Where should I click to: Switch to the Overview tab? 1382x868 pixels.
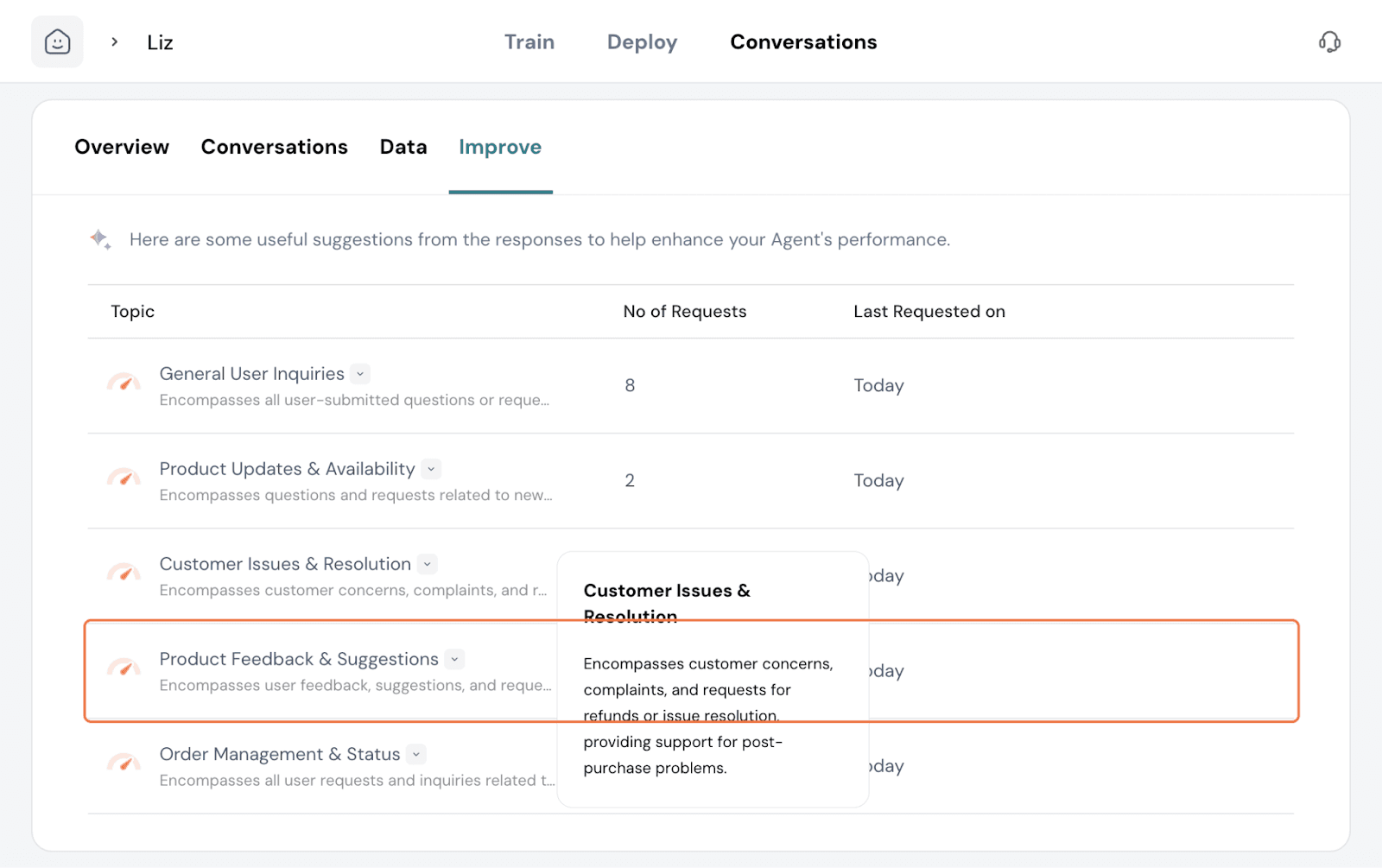coord(122,147)
